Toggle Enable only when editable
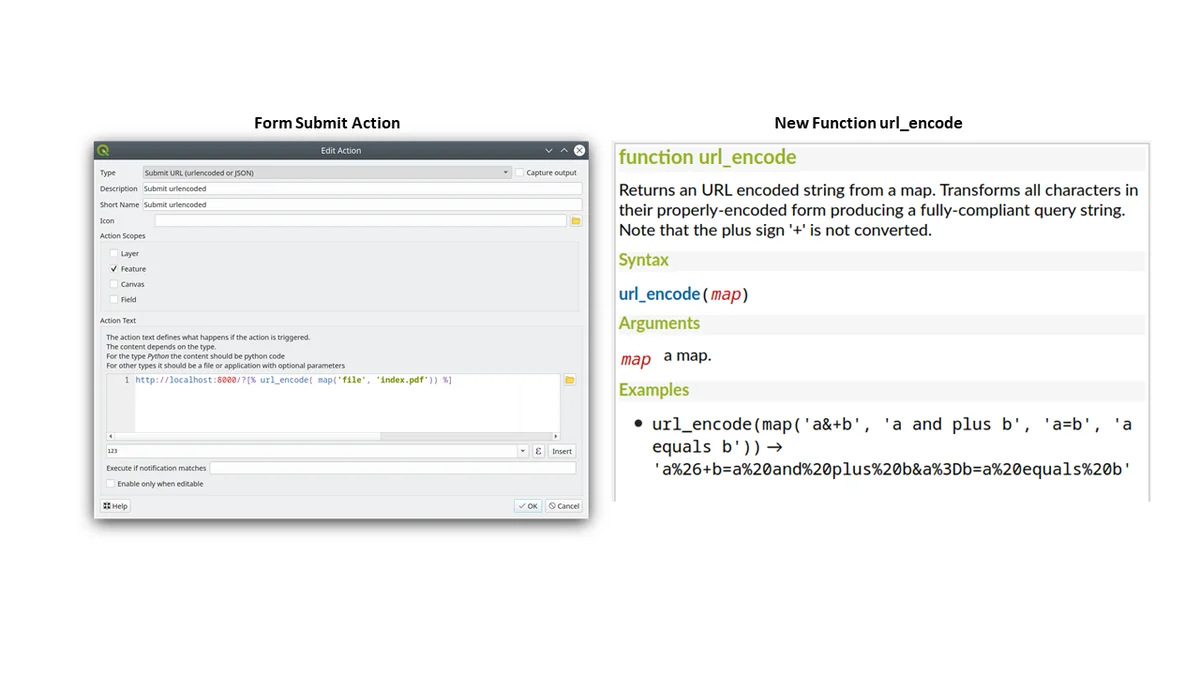This screenshot has width=1200, height=675. pos(111,484)
